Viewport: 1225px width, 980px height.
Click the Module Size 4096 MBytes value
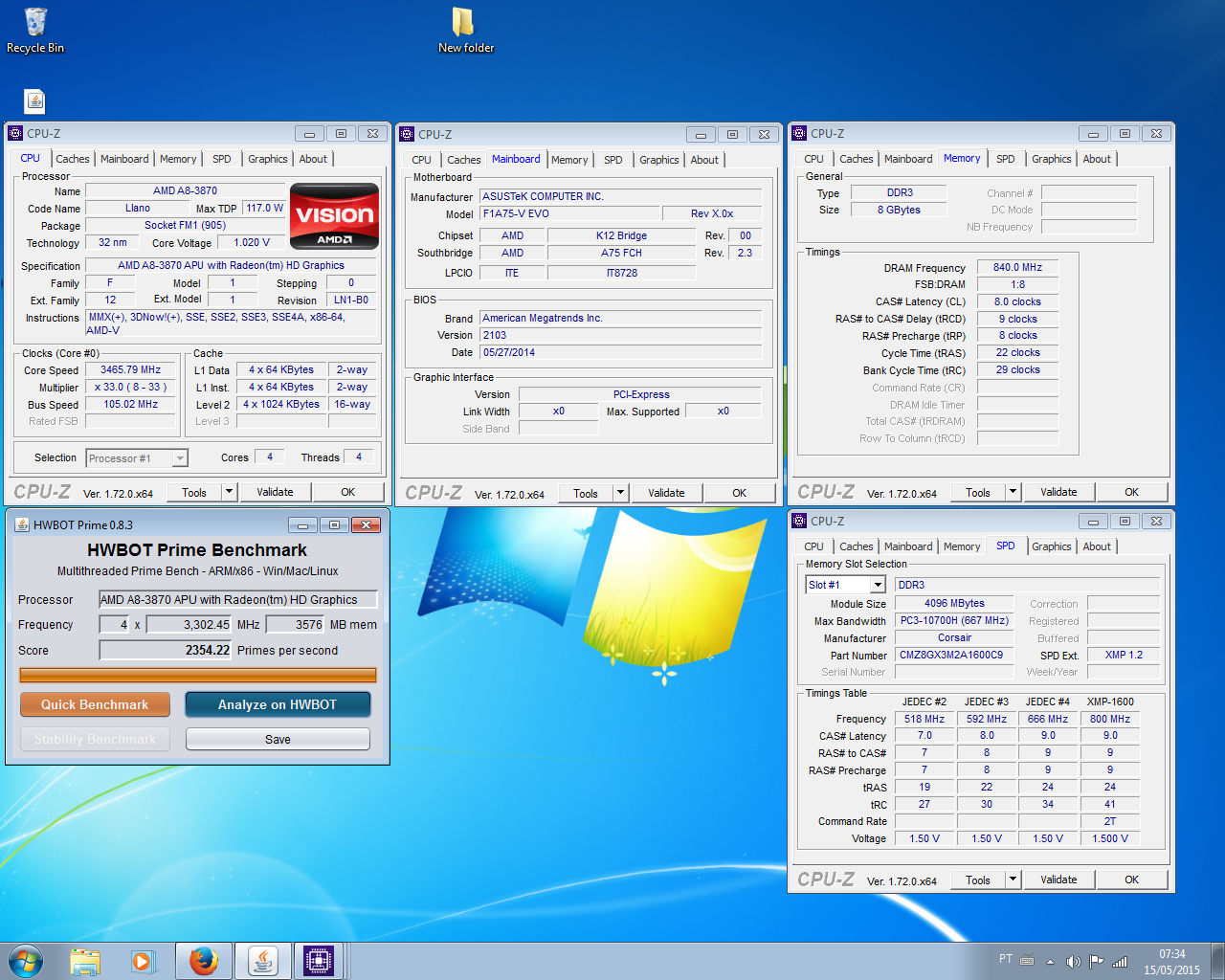tap(954, 603)
